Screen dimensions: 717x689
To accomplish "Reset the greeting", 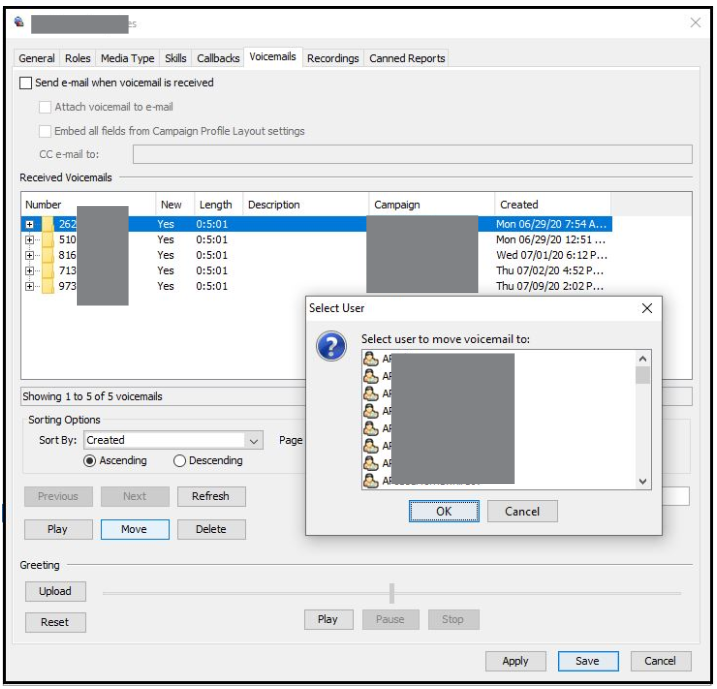I will click(55, 623).
